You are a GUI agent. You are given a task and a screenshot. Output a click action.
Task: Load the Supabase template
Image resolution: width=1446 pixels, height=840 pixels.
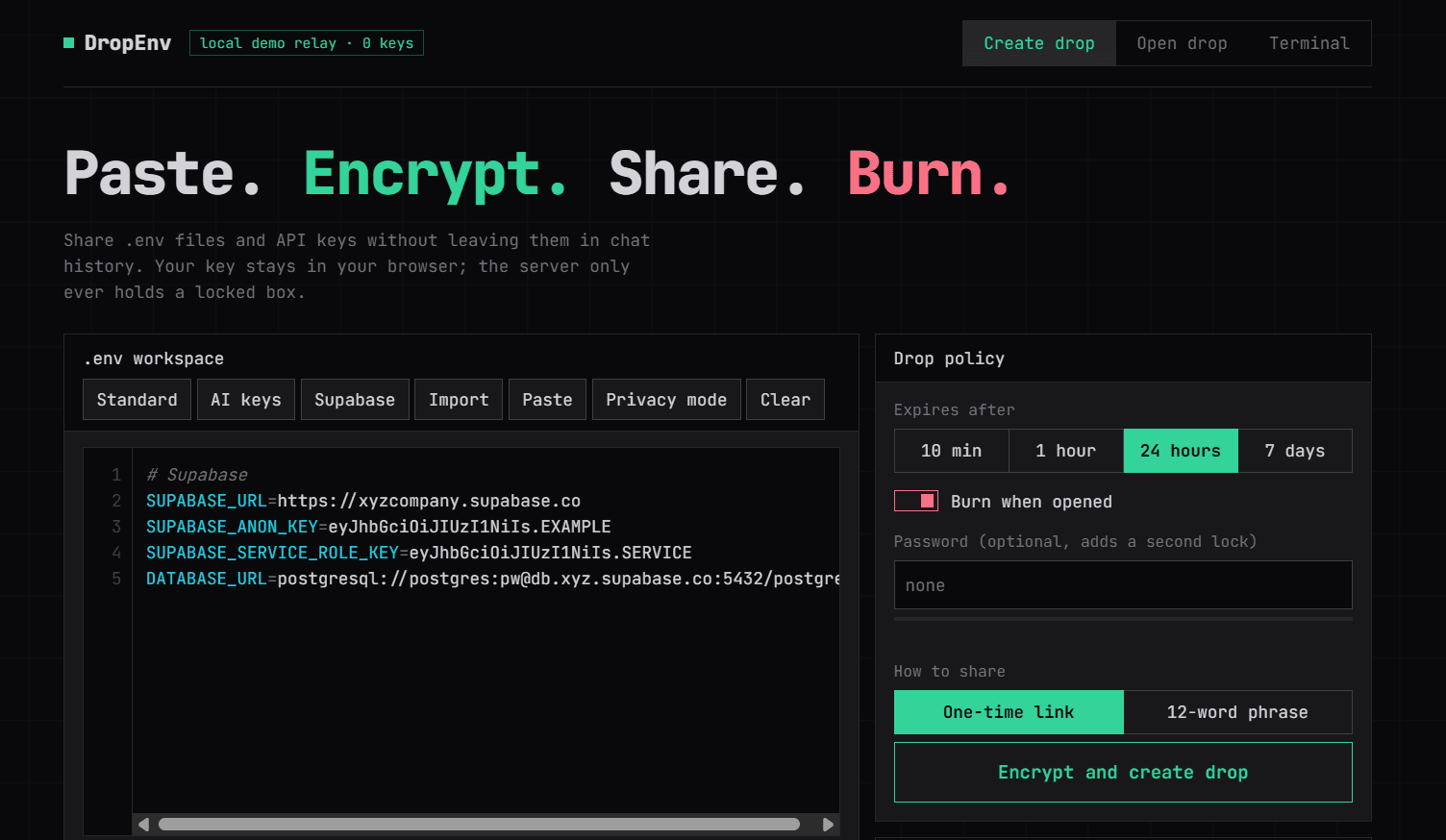[x=355, y=400]
